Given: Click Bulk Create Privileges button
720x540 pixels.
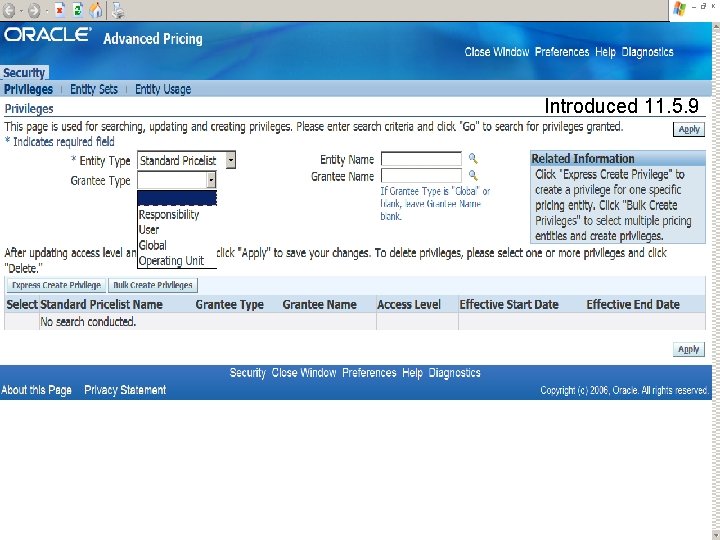Looking at the screenshot, I should [153, 285].
